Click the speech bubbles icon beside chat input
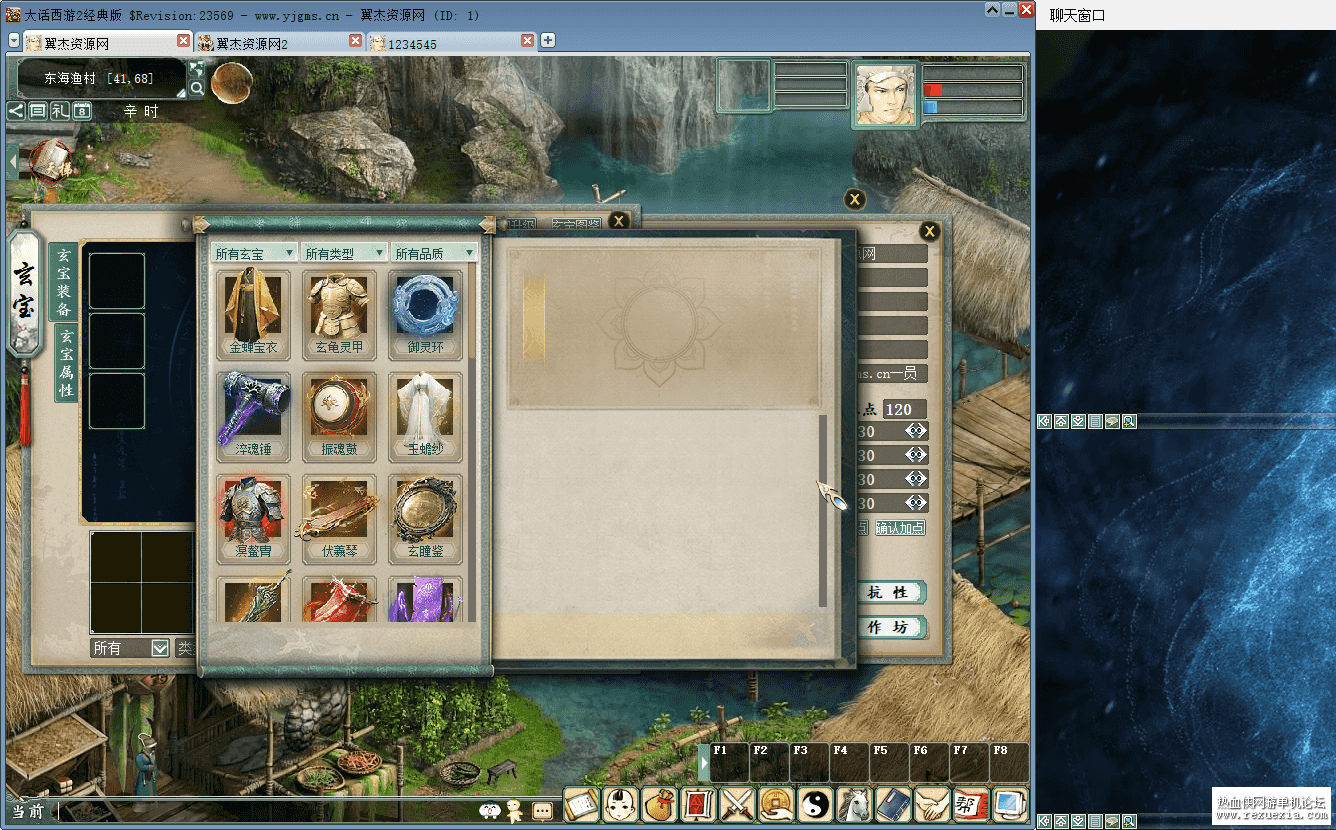The height and width of the screenshot is (830, 1336). coord(490,811)
